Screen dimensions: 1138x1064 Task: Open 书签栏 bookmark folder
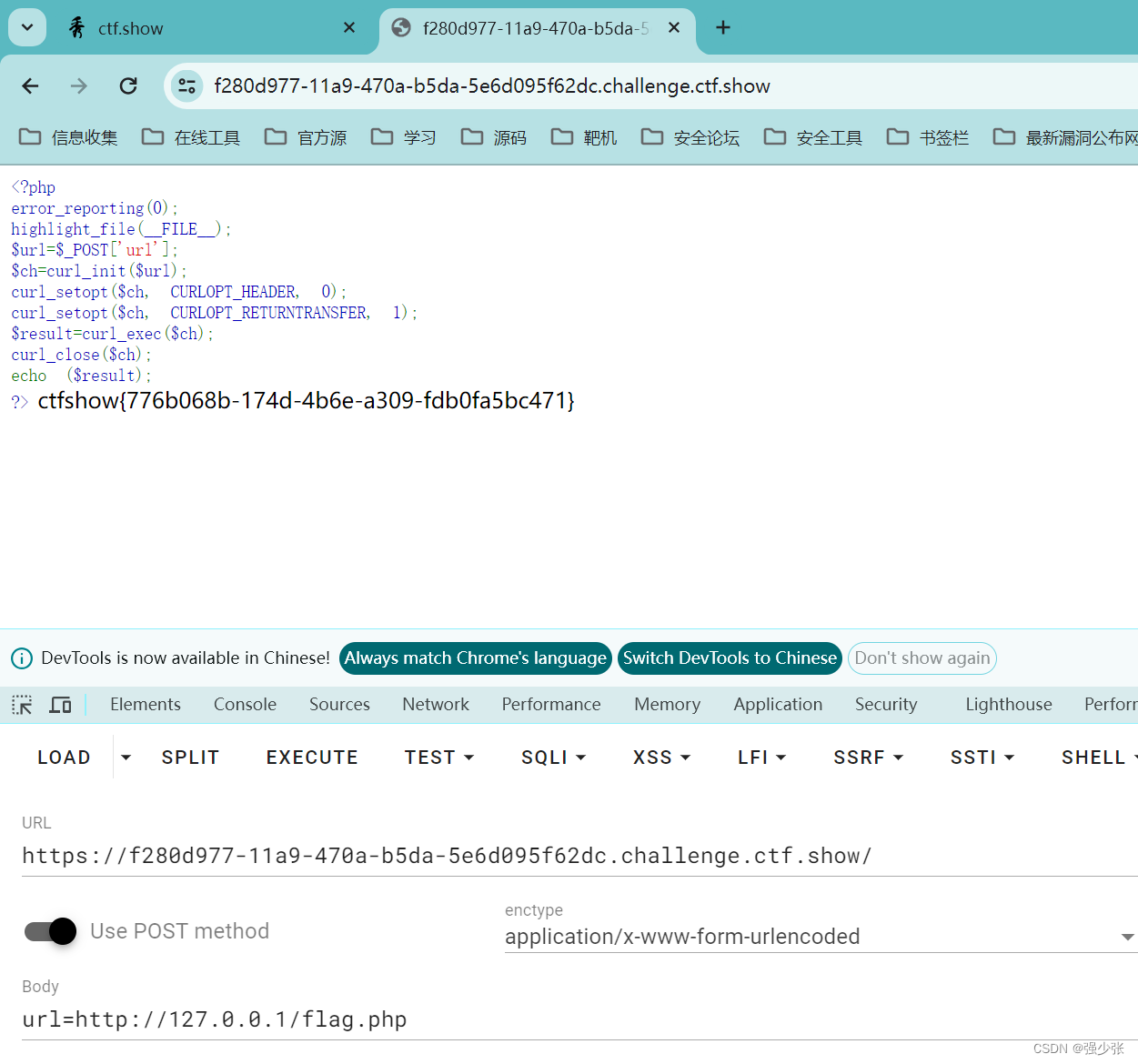click(x=928, y=137)
